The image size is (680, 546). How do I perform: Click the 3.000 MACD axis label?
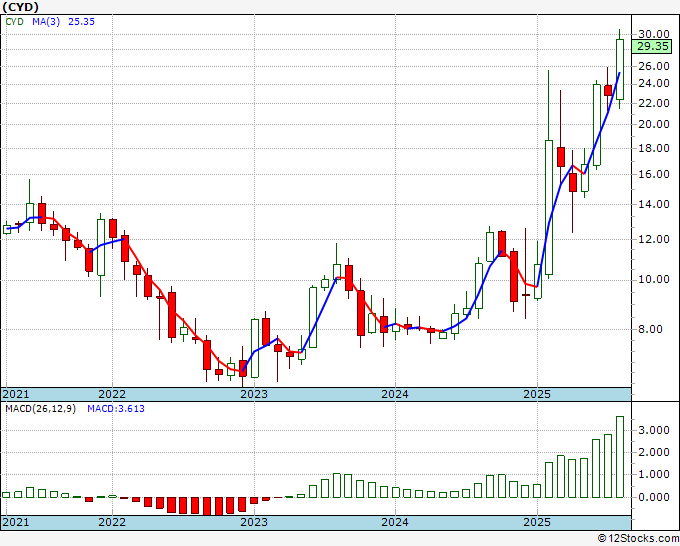(654, 430)
